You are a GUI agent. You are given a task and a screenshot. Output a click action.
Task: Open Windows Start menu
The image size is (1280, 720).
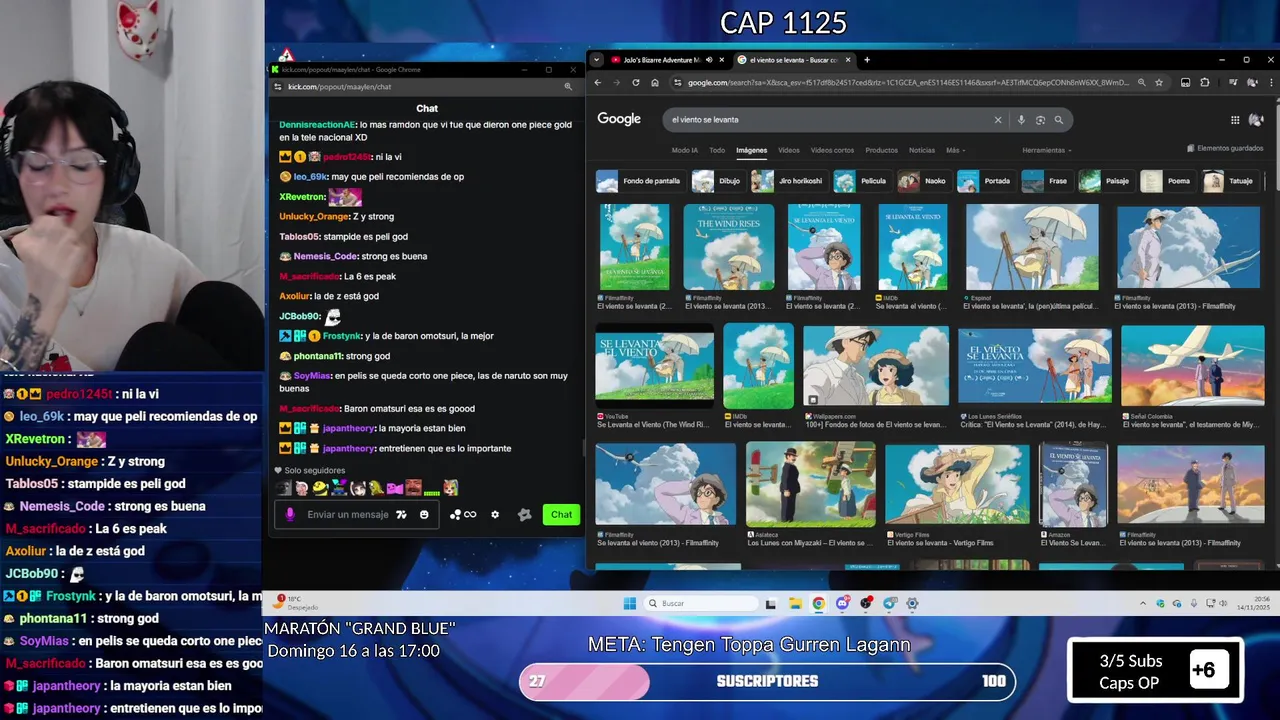point(629,603)
